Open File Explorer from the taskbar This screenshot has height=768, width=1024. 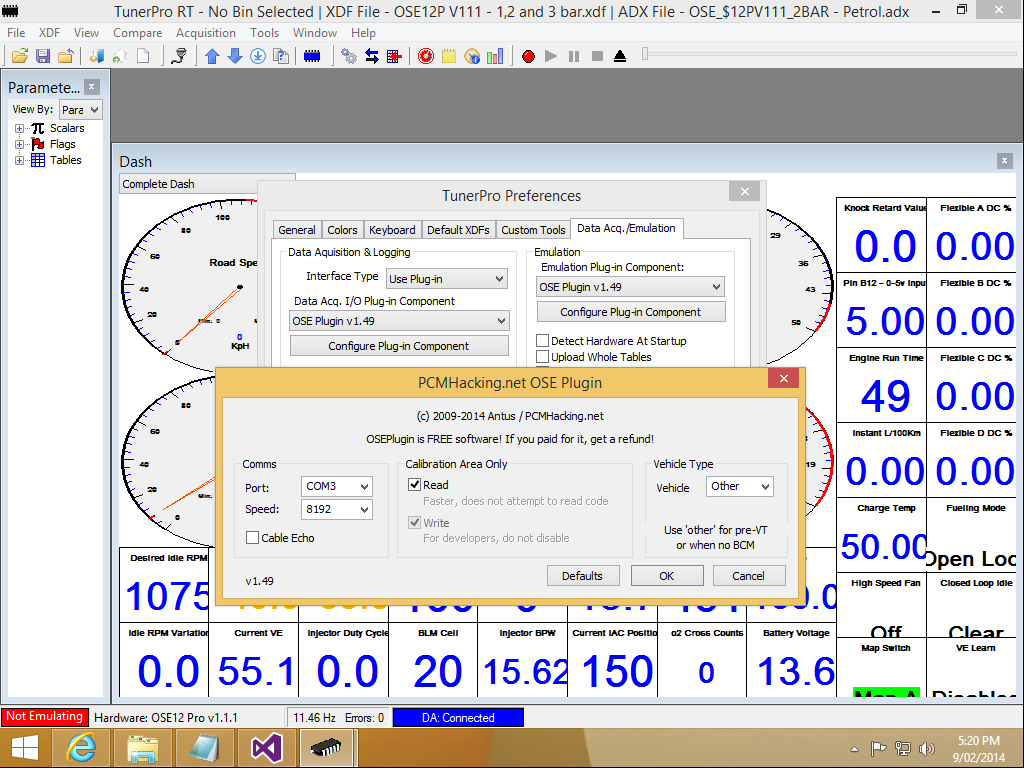tap(142, 748)
